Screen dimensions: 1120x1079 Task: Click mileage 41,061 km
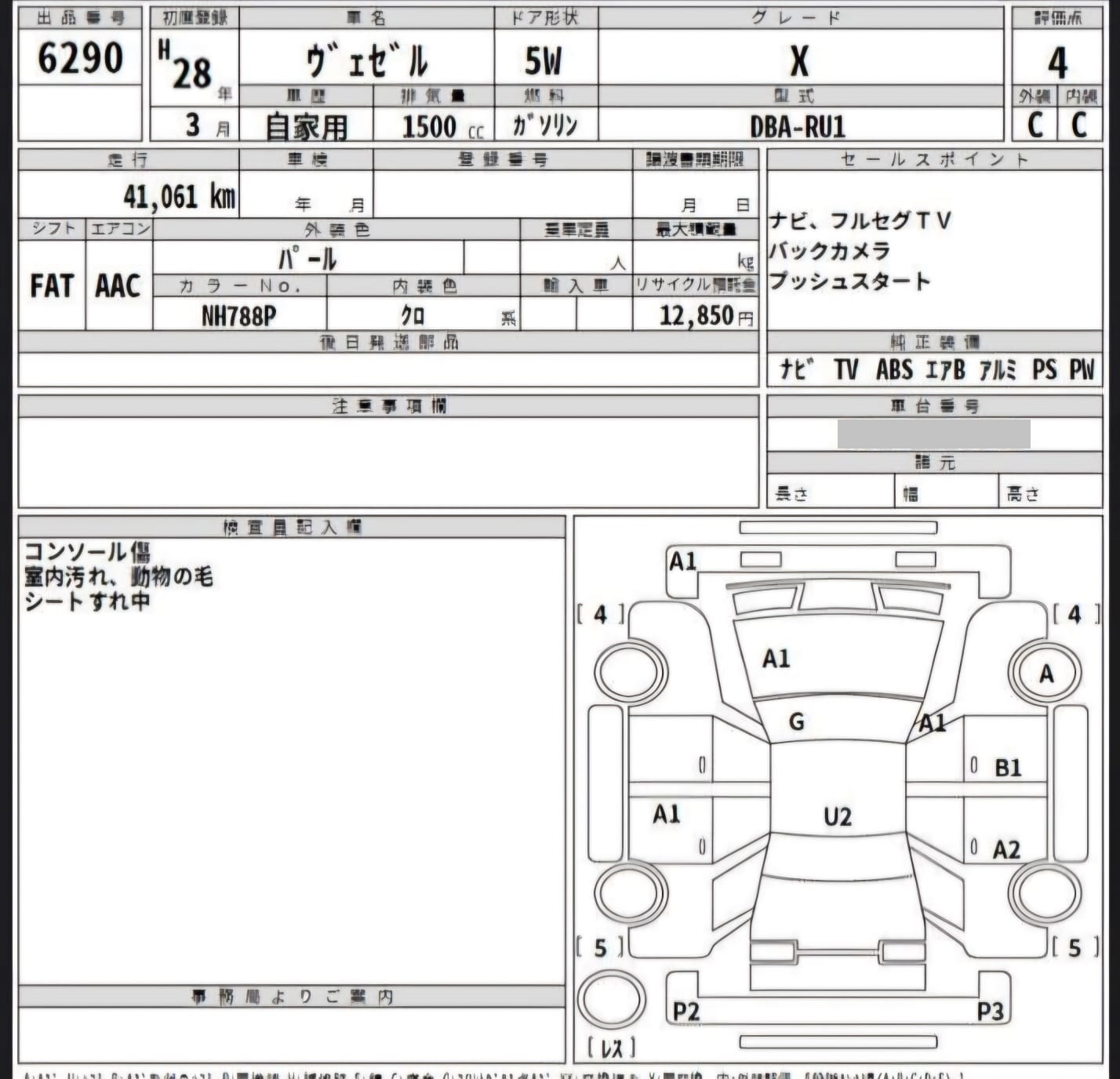[179, 196]
